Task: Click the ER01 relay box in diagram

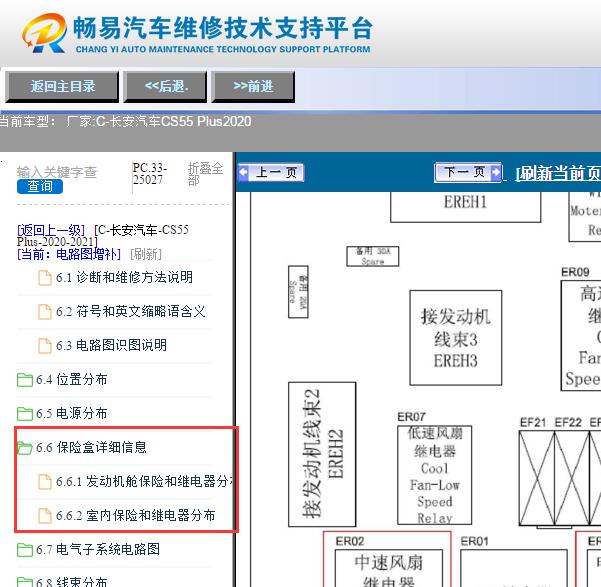Action: click(x=514, y=568)
